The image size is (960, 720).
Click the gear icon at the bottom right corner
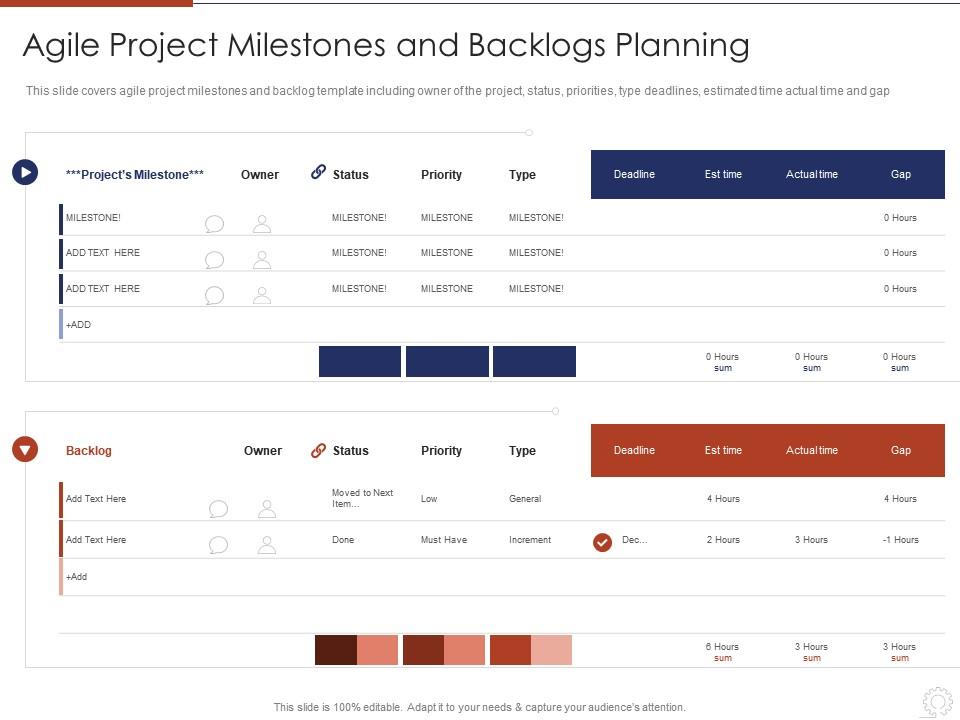coord(937,700)
